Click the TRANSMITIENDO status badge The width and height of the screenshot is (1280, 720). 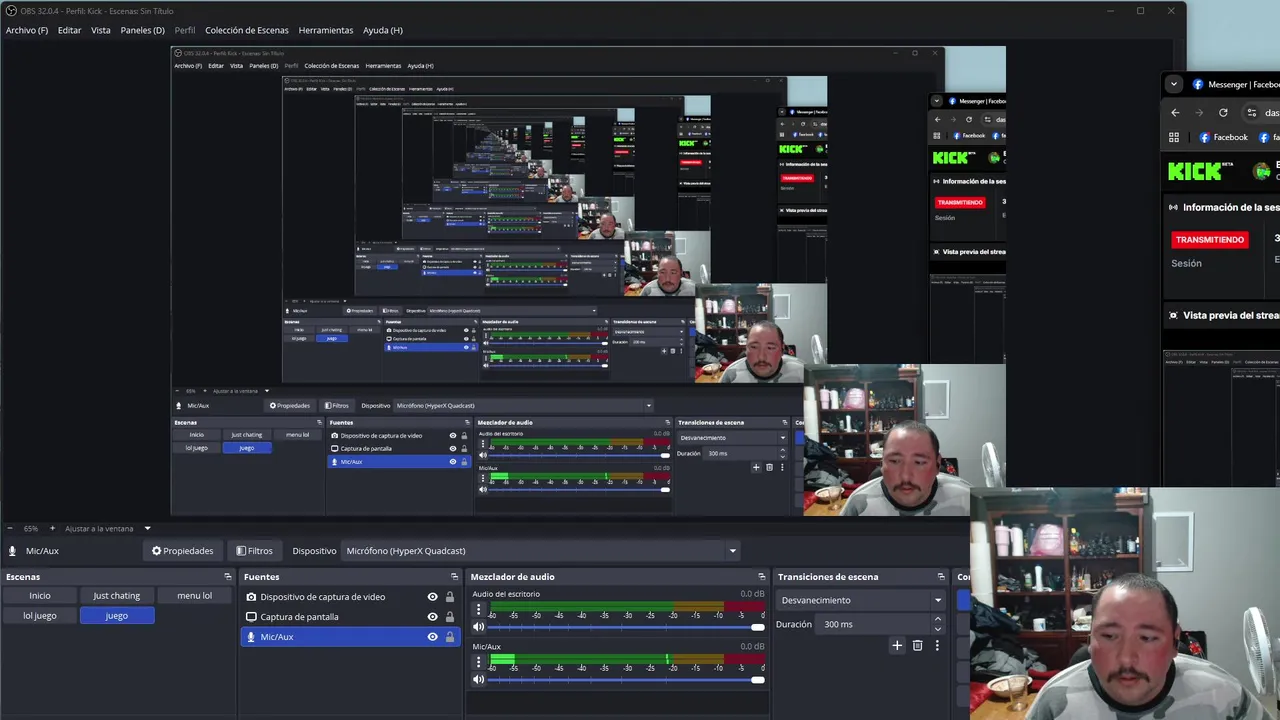[x=1210, y=240]
